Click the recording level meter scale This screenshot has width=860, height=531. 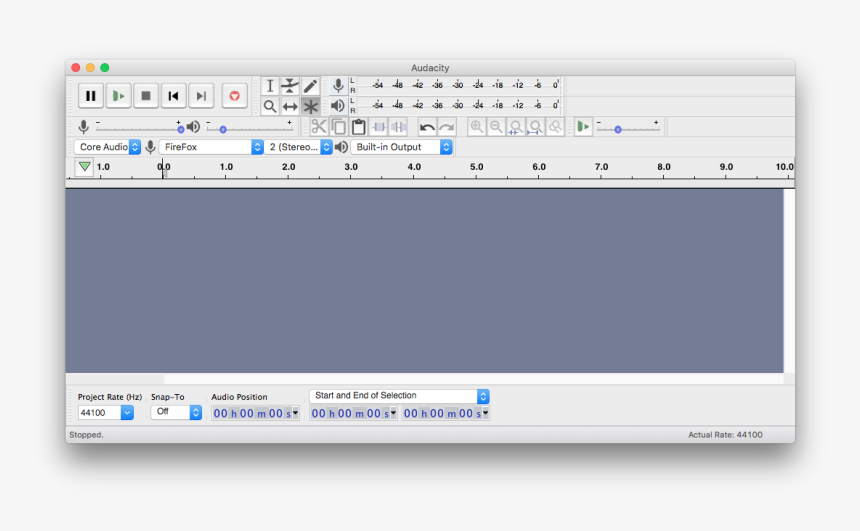pos(459,86)
